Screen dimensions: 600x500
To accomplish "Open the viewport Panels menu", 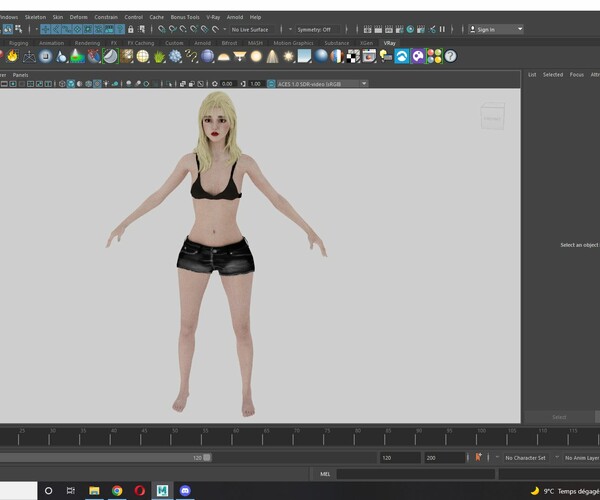I will (20, 75).
